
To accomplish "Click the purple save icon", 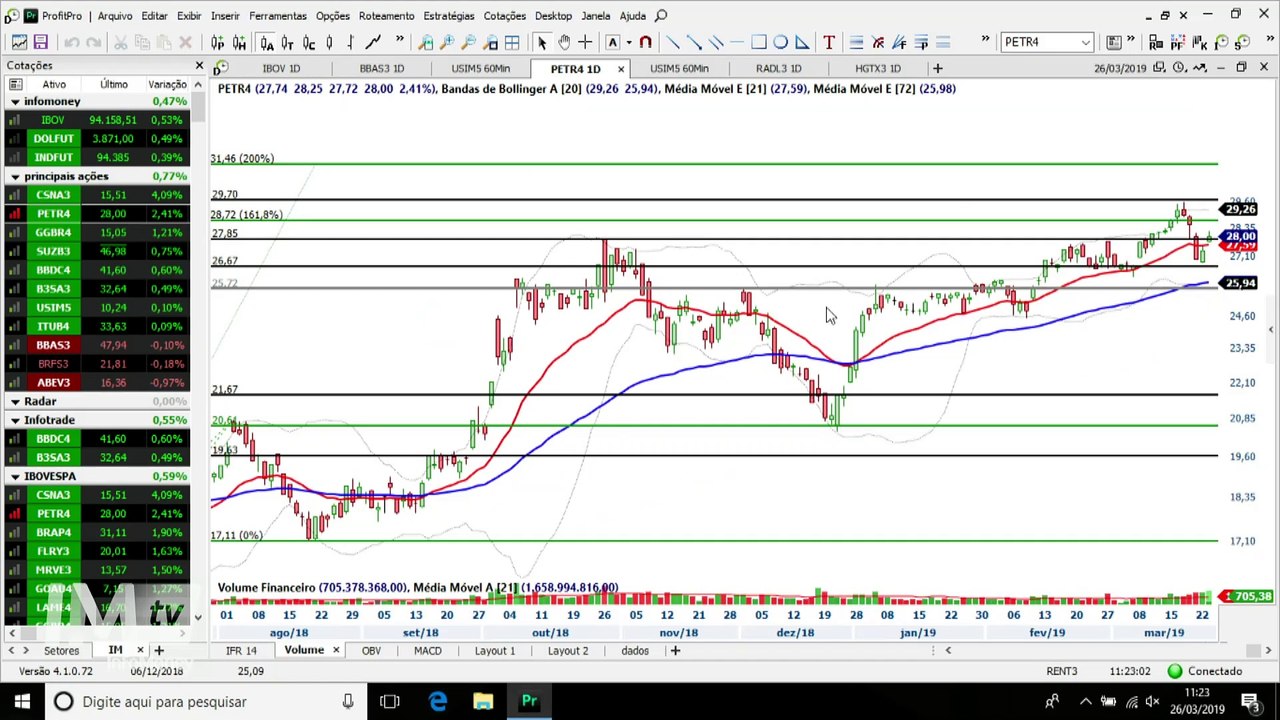I will (x=41, y=42).
